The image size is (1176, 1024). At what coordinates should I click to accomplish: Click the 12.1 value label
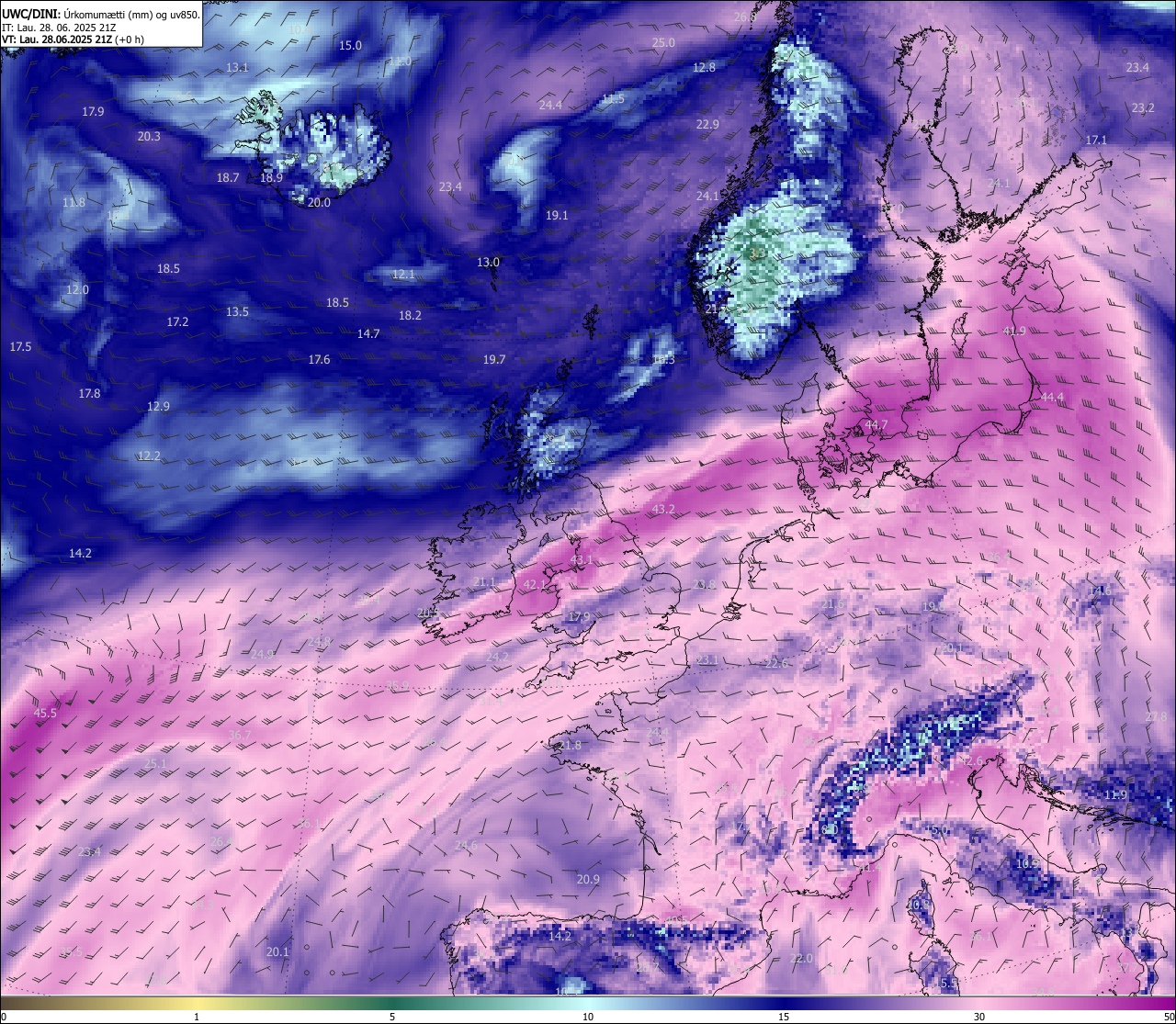(403, 274)
